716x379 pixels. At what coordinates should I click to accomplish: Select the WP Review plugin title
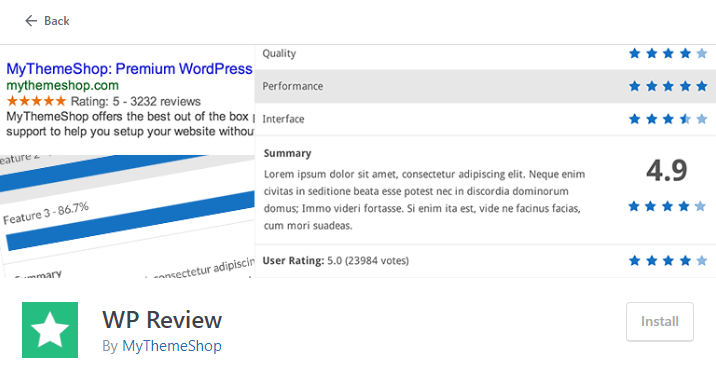pos(162,320)
